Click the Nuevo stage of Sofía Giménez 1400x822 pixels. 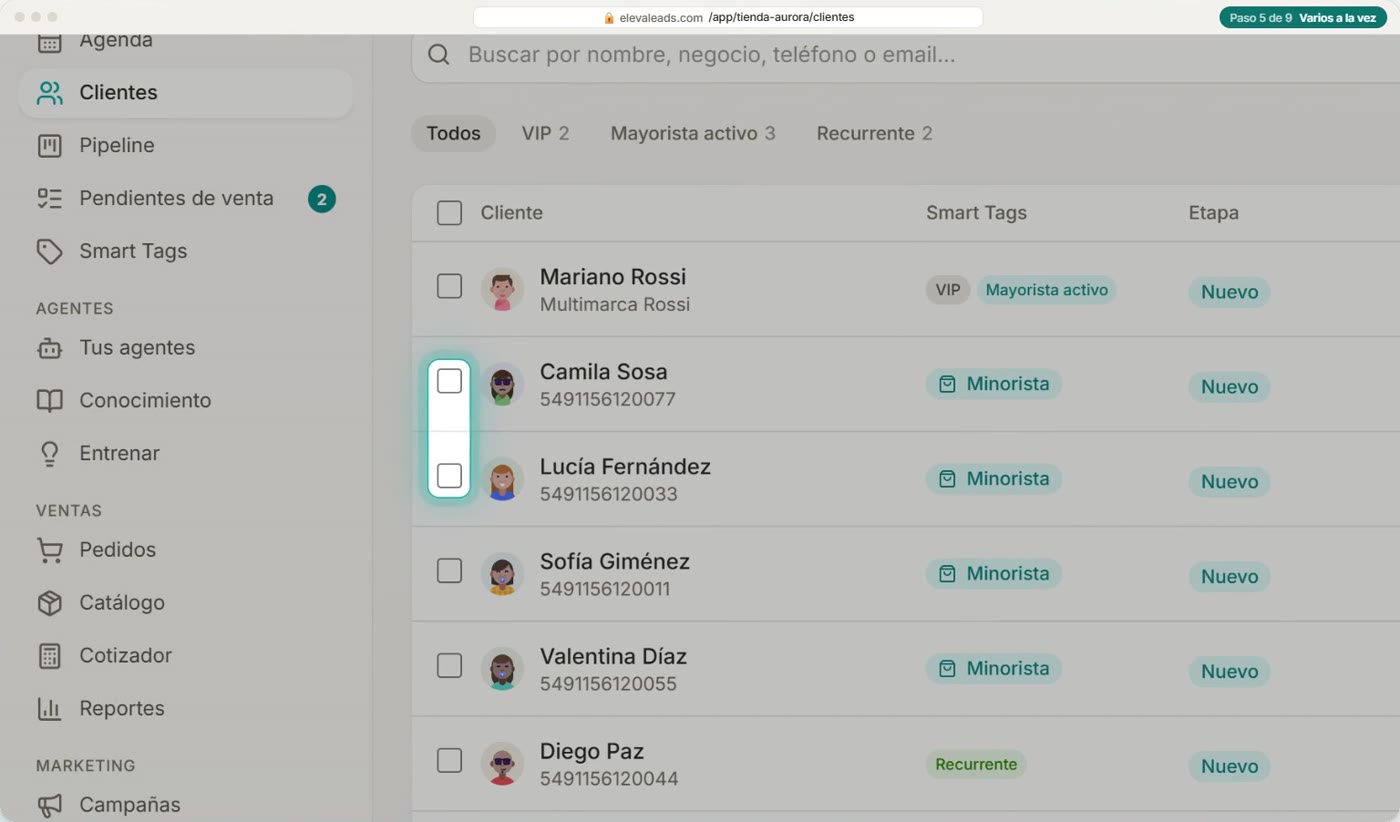(1229, 577)
